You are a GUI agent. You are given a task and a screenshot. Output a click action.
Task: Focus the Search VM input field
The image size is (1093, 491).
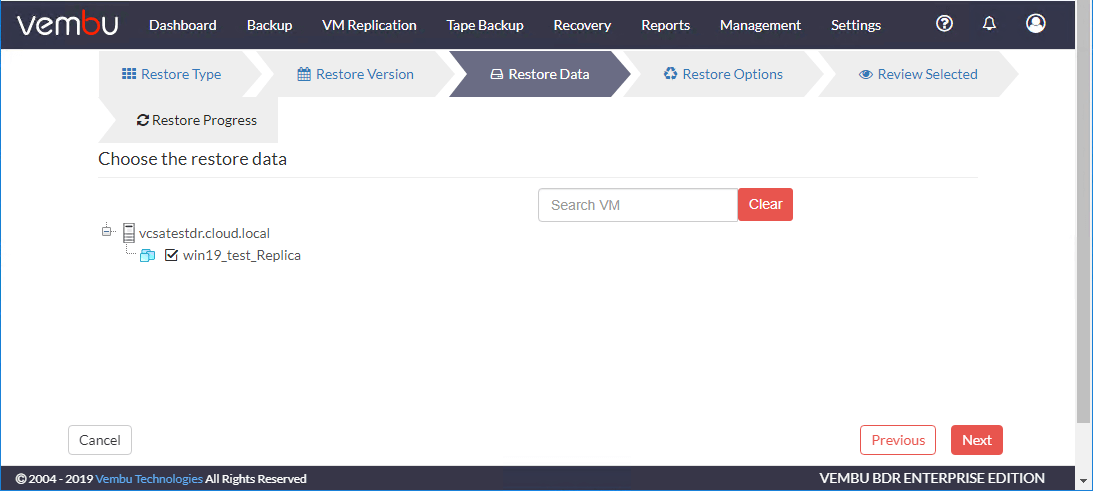(638, 205)
